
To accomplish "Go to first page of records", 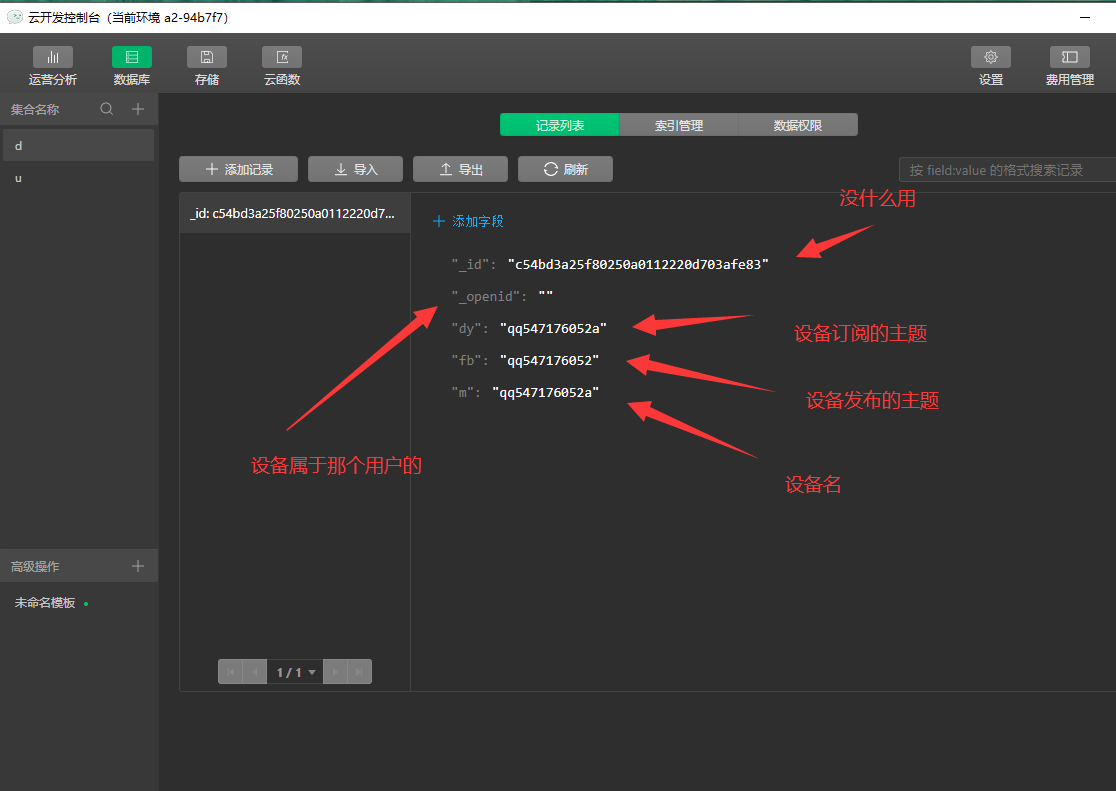I will [x=231, y=671].
